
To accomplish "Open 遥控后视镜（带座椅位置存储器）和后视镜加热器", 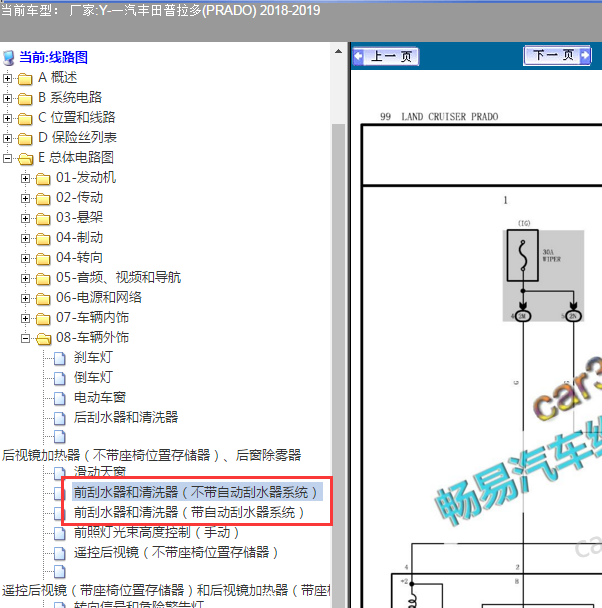I will [x=166, y=590].
